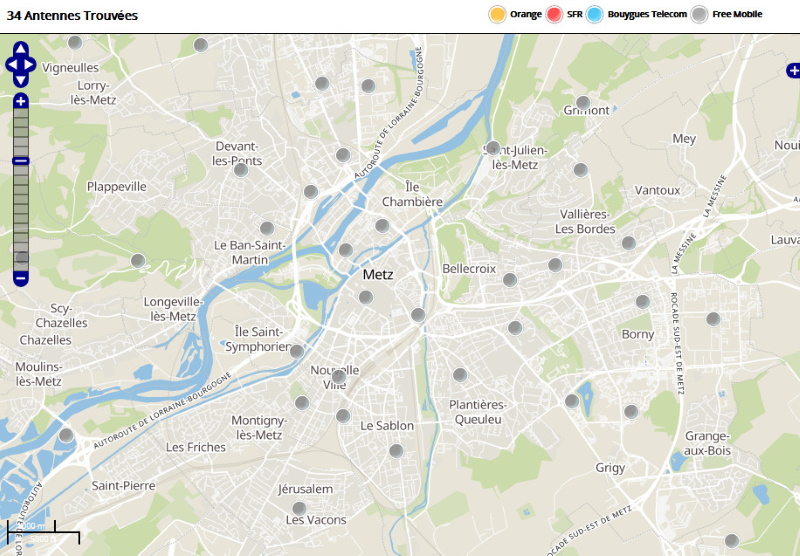The width and height of the screenshot is (800, 556).
Task: Click the zoom slider handle
Action: pyautogui.click(x=21, y=160)
